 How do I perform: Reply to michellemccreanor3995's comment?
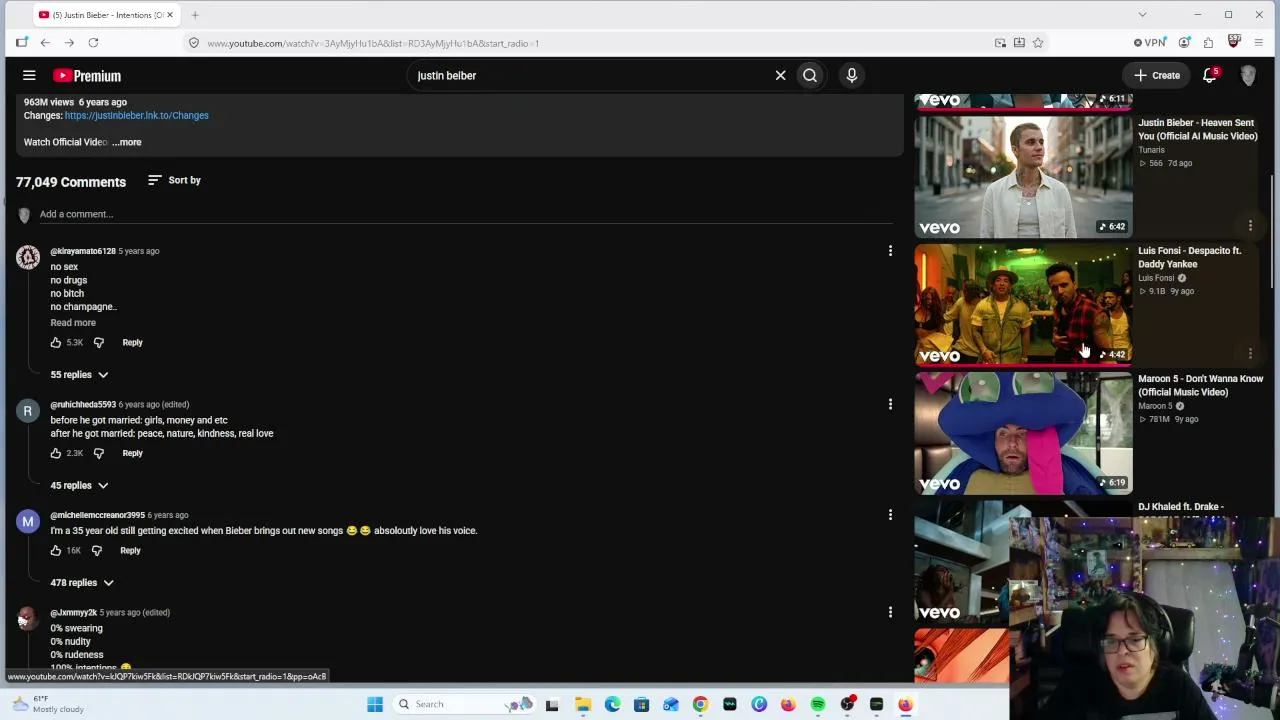click(x=130, y=550)
